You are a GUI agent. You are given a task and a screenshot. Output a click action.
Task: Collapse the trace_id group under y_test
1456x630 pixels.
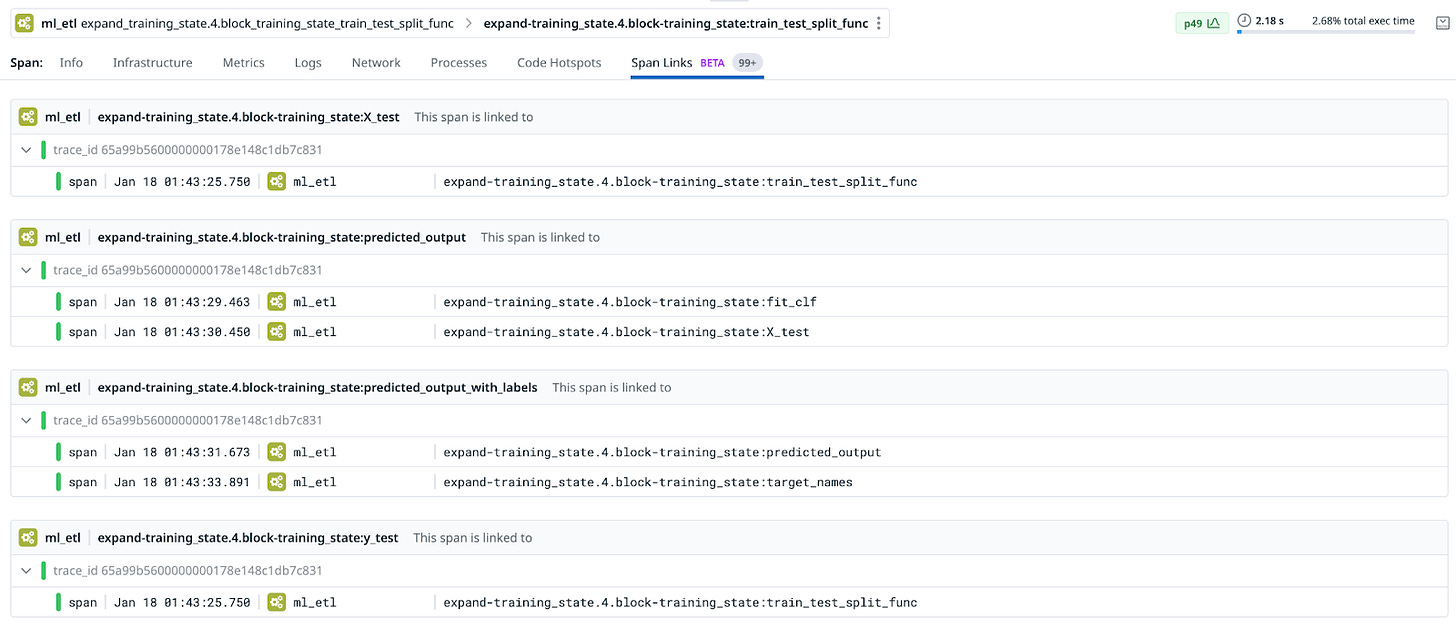coord(26,571)
